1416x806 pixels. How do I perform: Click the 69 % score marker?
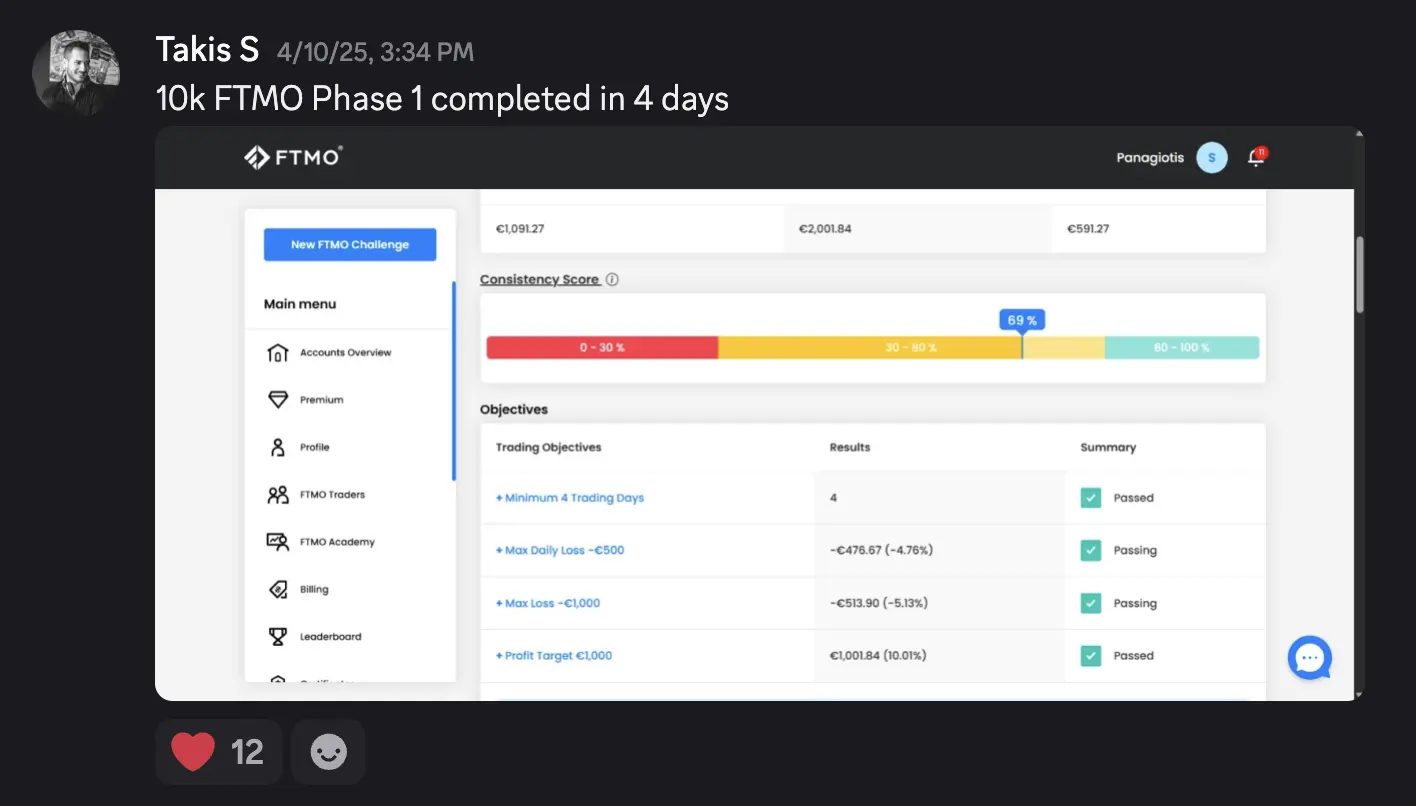click(1022, 320)
